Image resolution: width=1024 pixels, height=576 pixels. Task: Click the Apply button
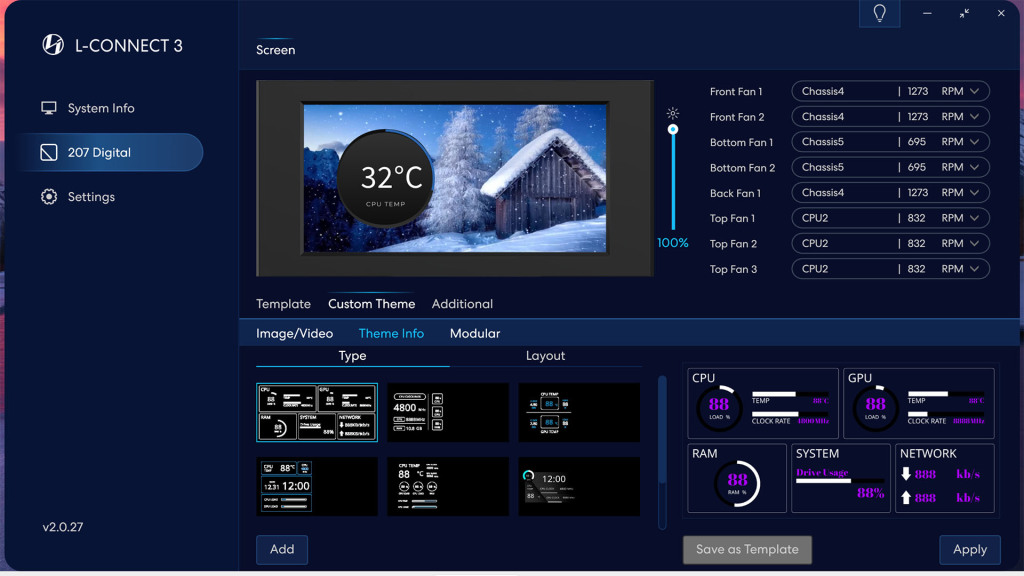[970, 549]
